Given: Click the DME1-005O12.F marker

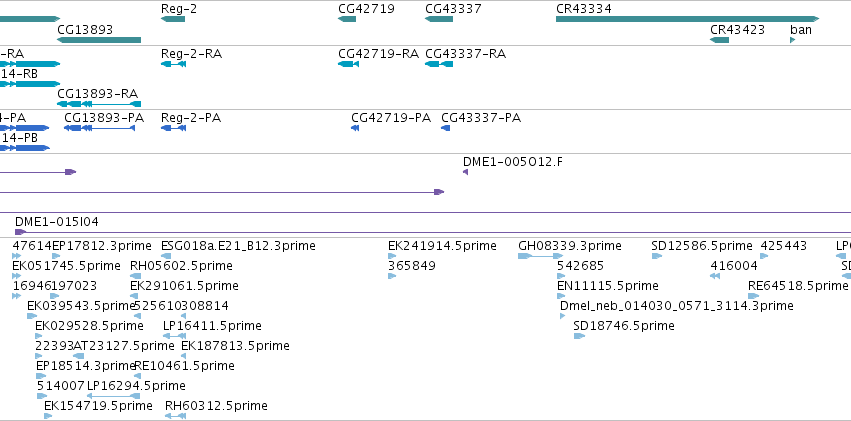Looking at the screenshot, I should coord(466,172).
